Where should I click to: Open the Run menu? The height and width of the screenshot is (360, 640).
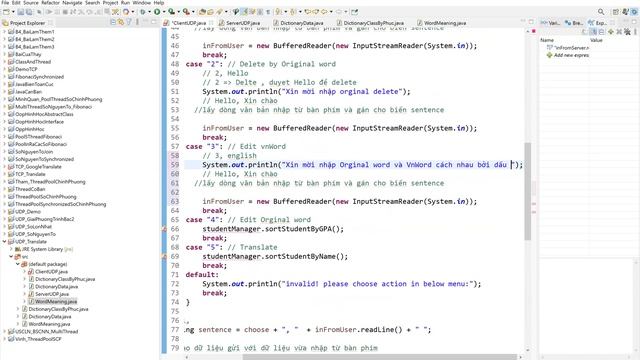pos(125,2)
